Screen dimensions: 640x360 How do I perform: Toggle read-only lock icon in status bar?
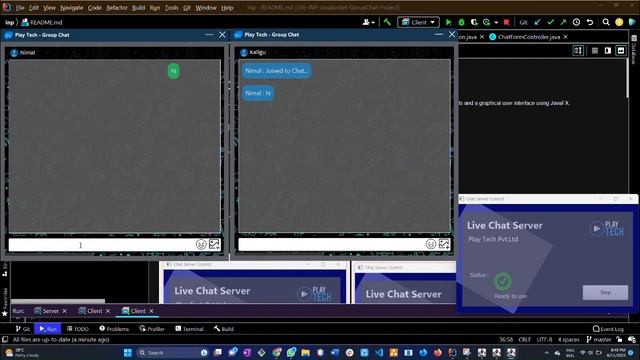tap(619, 340)
